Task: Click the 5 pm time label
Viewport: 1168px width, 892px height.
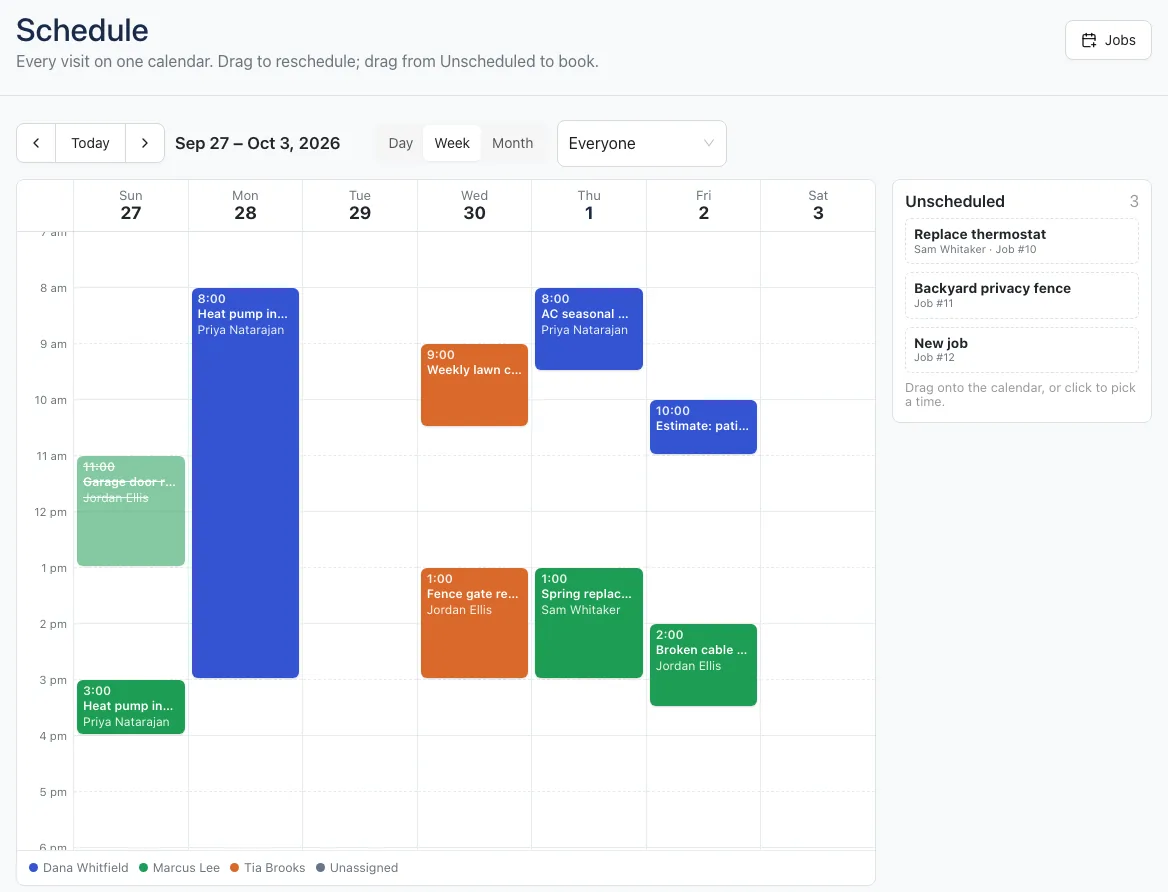Action: pyautogui.click(x=53, y=792)
